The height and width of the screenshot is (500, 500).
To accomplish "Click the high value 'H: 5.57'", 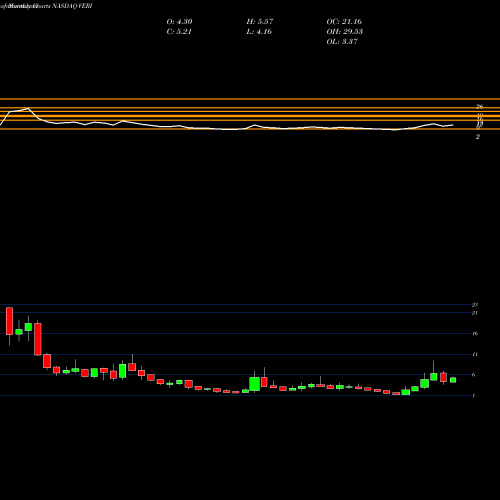I will tap(260, 22).
